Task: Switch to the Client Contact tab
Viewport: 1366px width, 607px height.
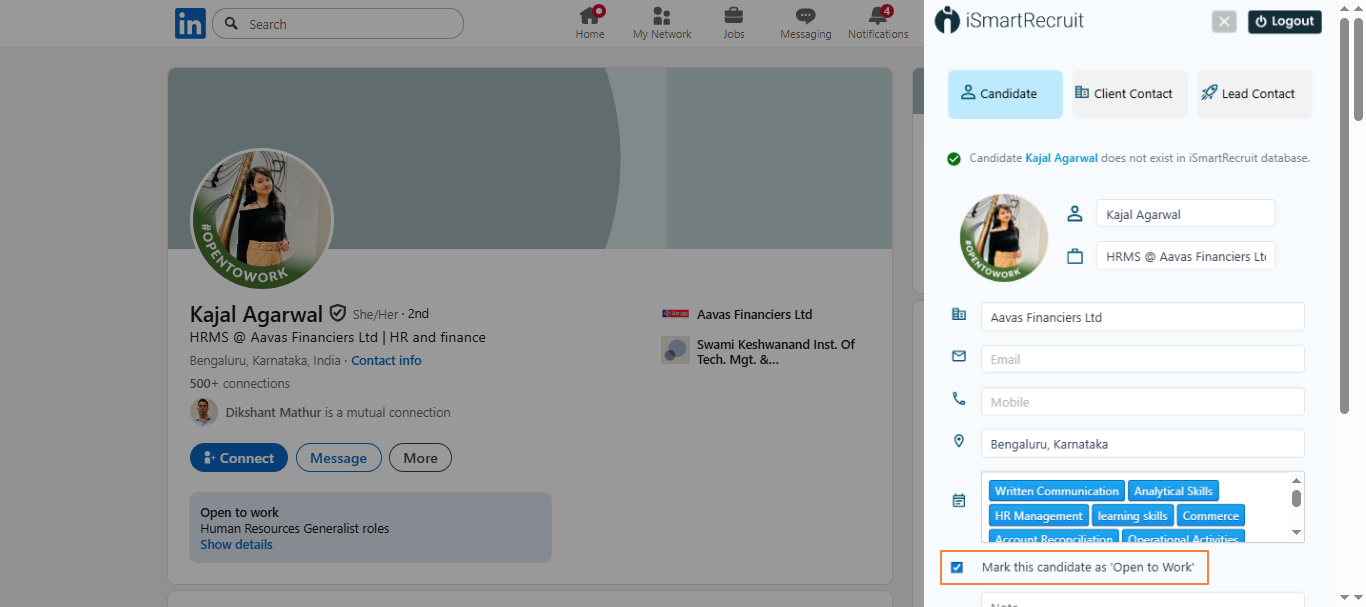Action: pyautogui.click(x=1129, y=94)
